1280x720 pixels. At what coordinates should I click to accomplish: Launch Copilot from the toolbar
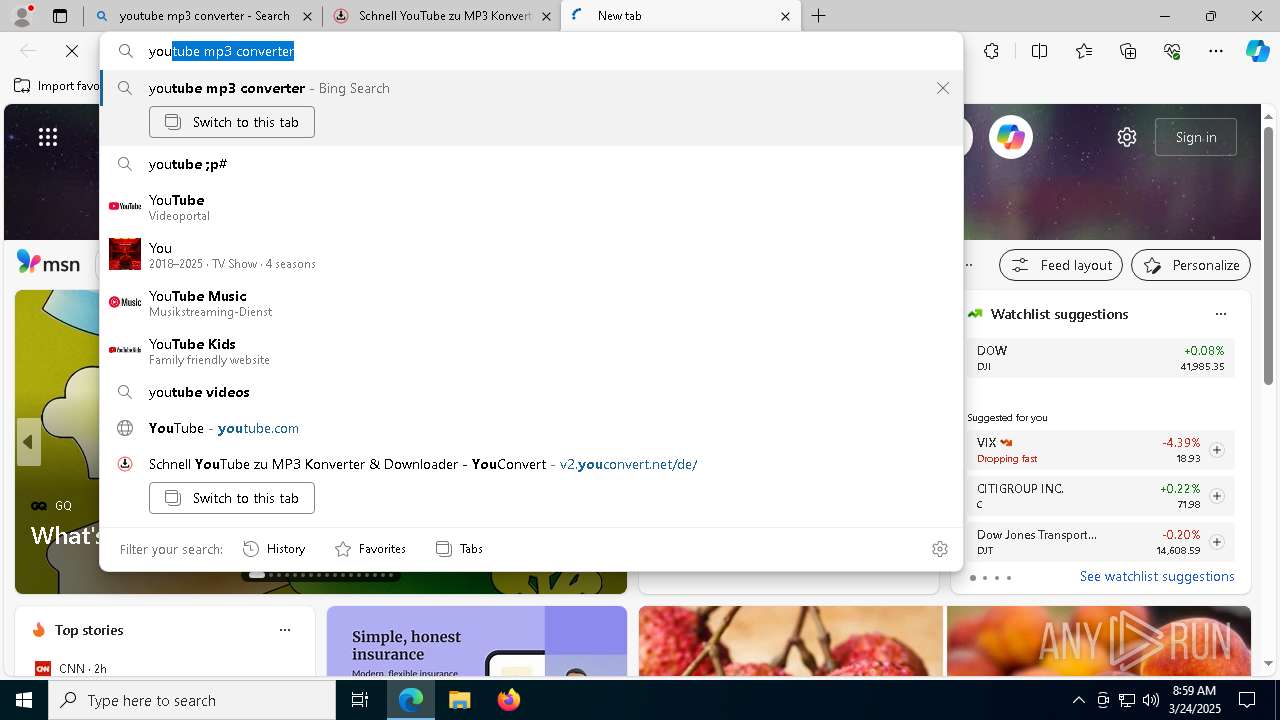pos(1257,51)
